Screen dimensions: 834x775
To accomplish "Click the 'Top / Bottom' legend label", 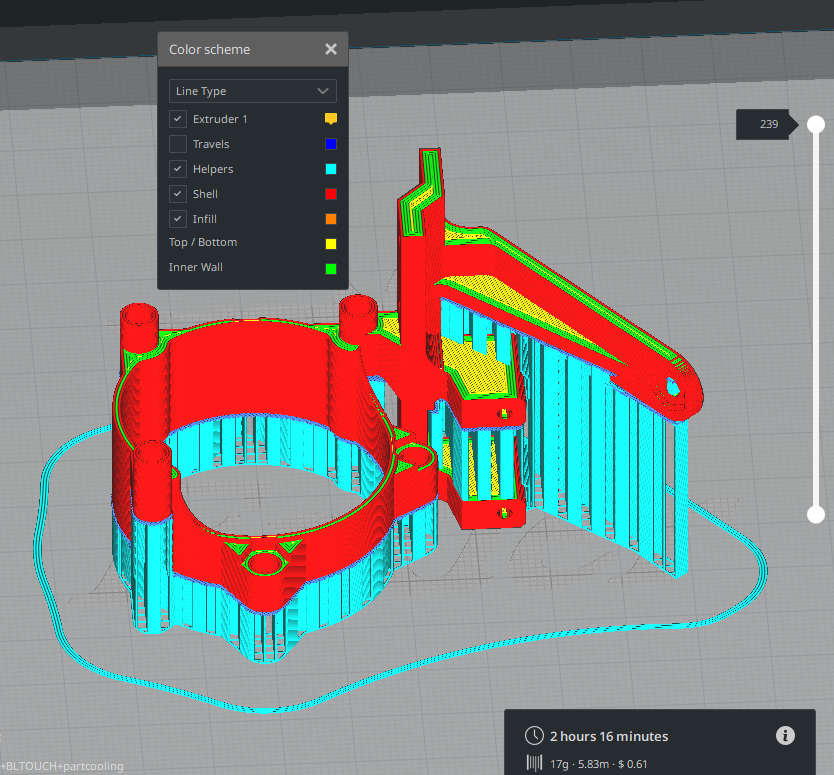I will (203, 243).
